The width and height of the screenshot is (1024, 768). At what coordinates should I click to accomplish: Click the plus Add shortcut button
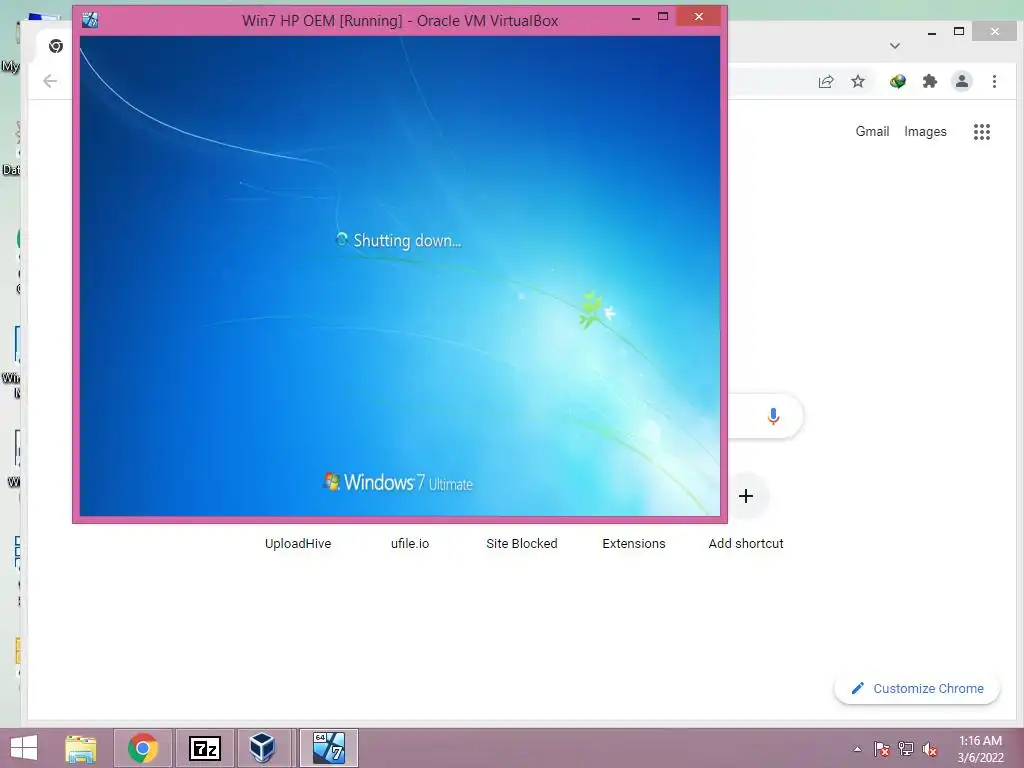[746, 496]
